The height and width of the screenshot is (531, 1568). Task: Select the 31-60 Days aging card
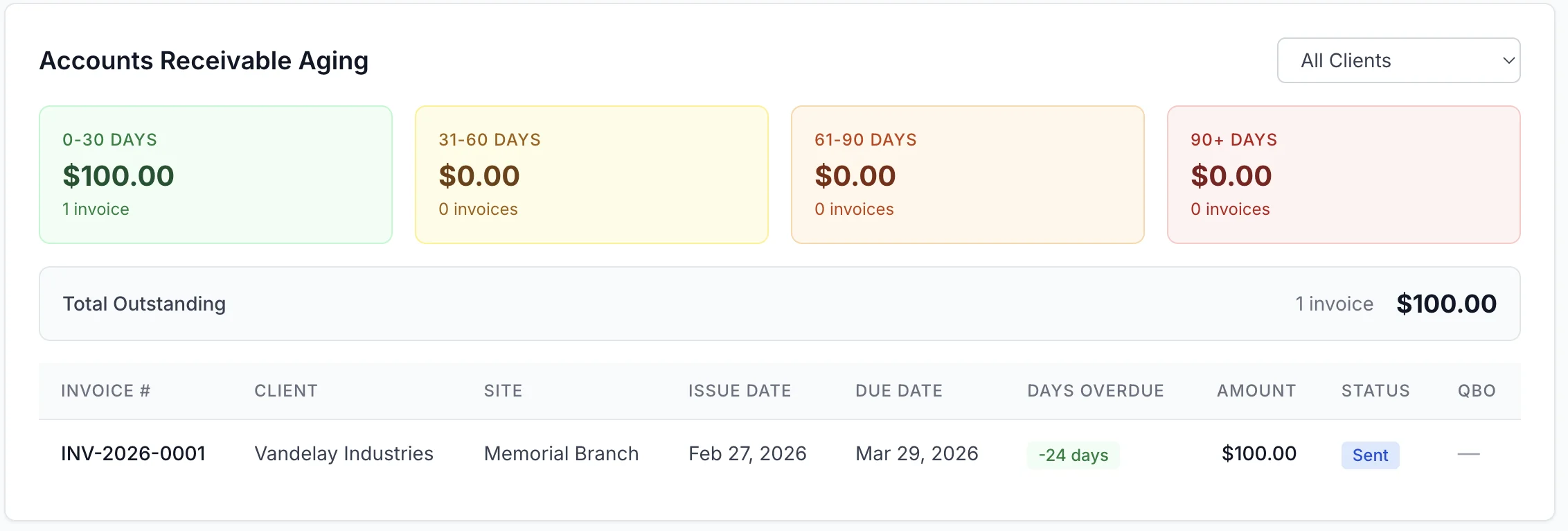591,175
